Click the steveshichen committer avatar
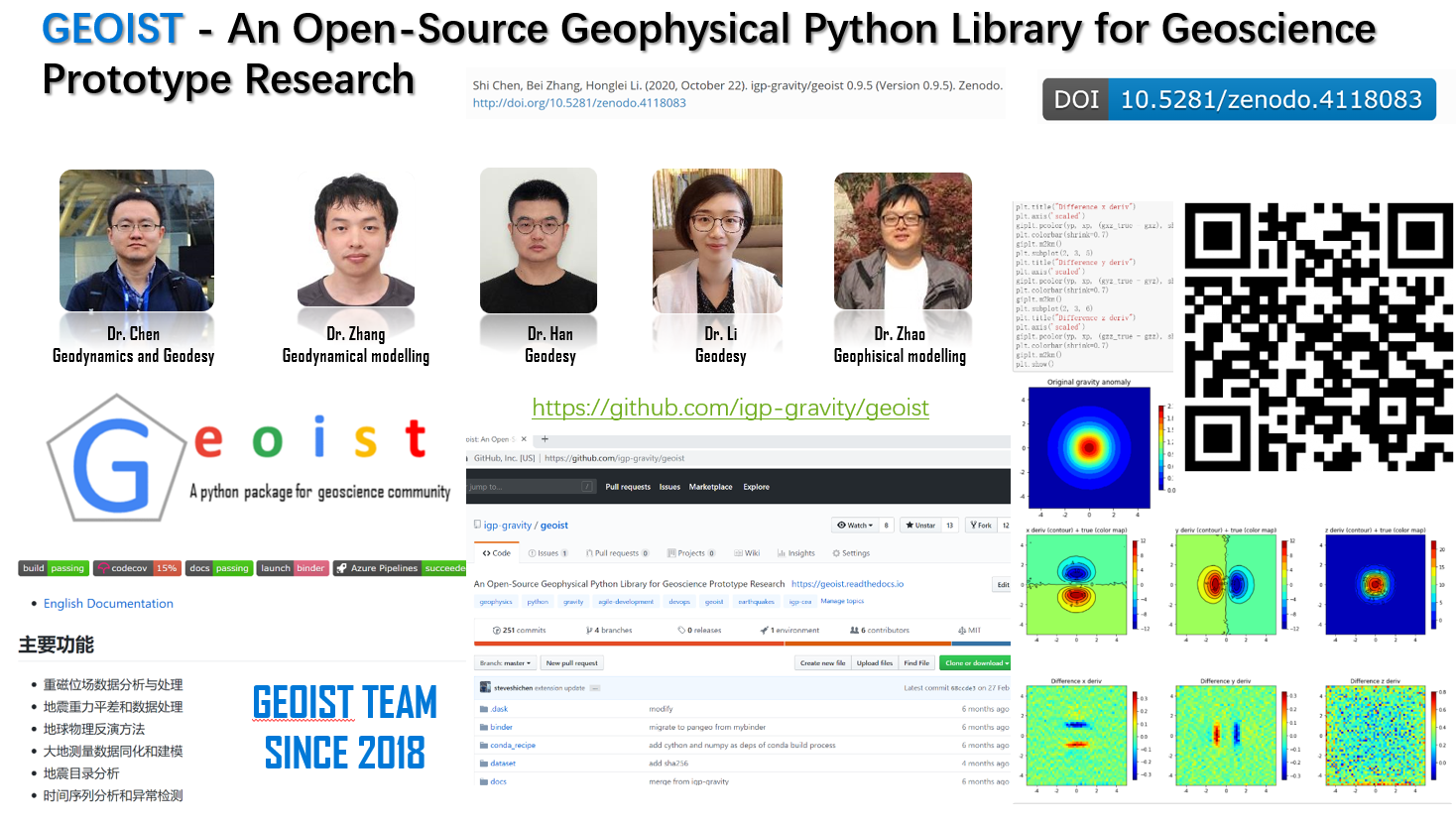 point(485,687)
